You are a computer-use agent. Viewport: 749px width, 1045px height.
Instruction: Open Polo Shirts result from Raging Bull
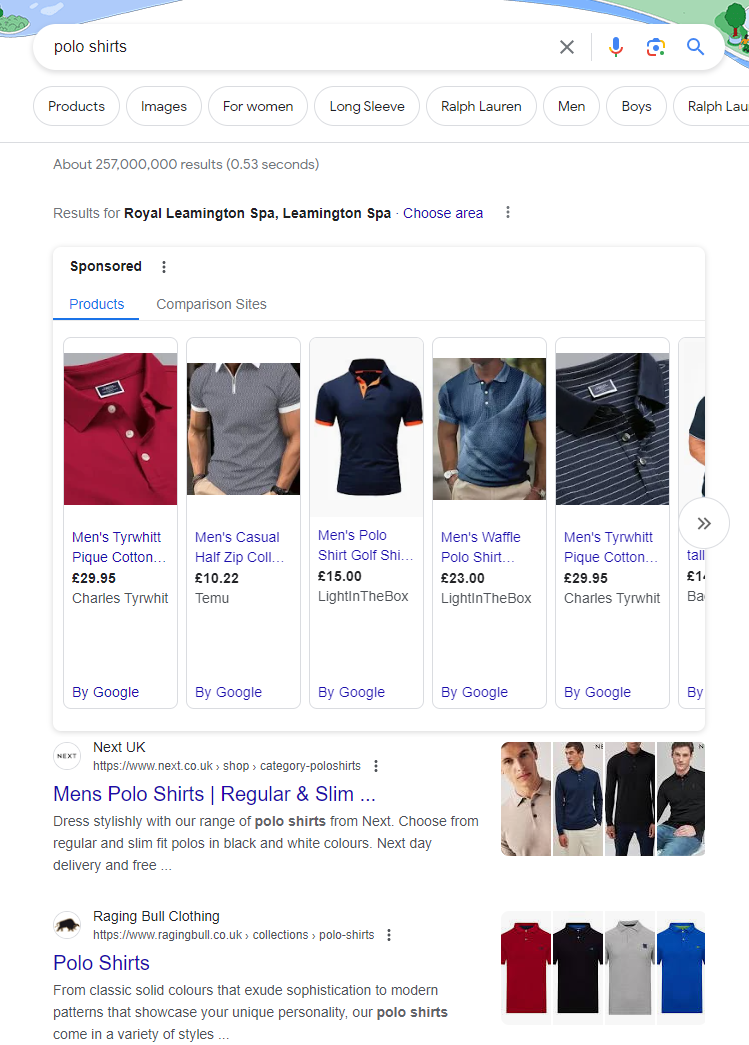[101, 963]
